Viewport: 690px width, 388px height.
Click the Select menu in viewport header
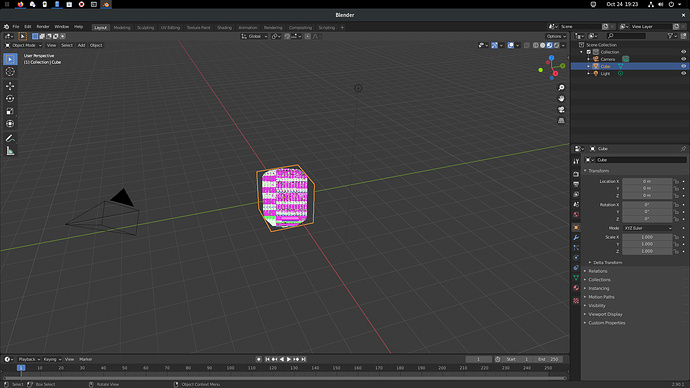coord(67,45)
